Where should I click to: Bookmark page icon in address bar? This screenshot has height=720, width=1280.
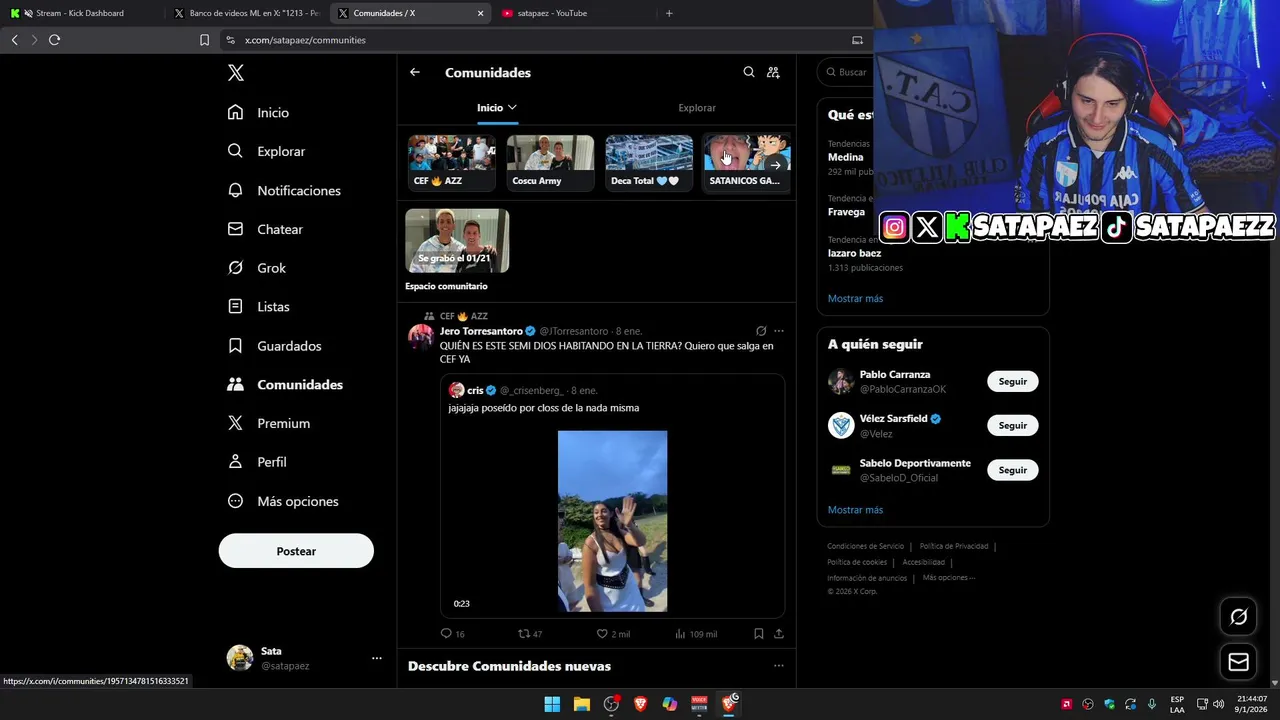coord(205,40)
